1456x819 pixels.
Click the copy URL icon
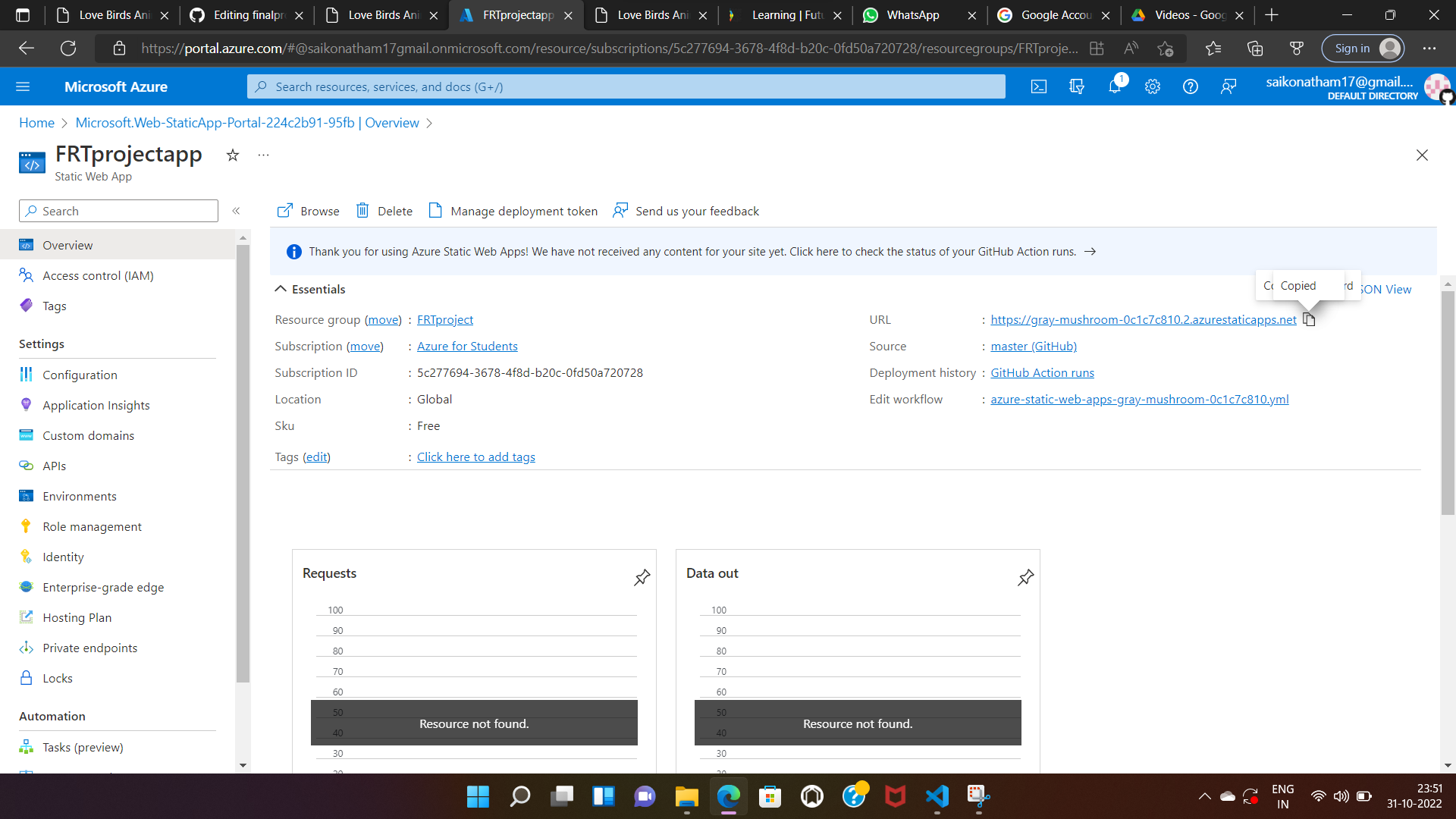point(1309,319)
